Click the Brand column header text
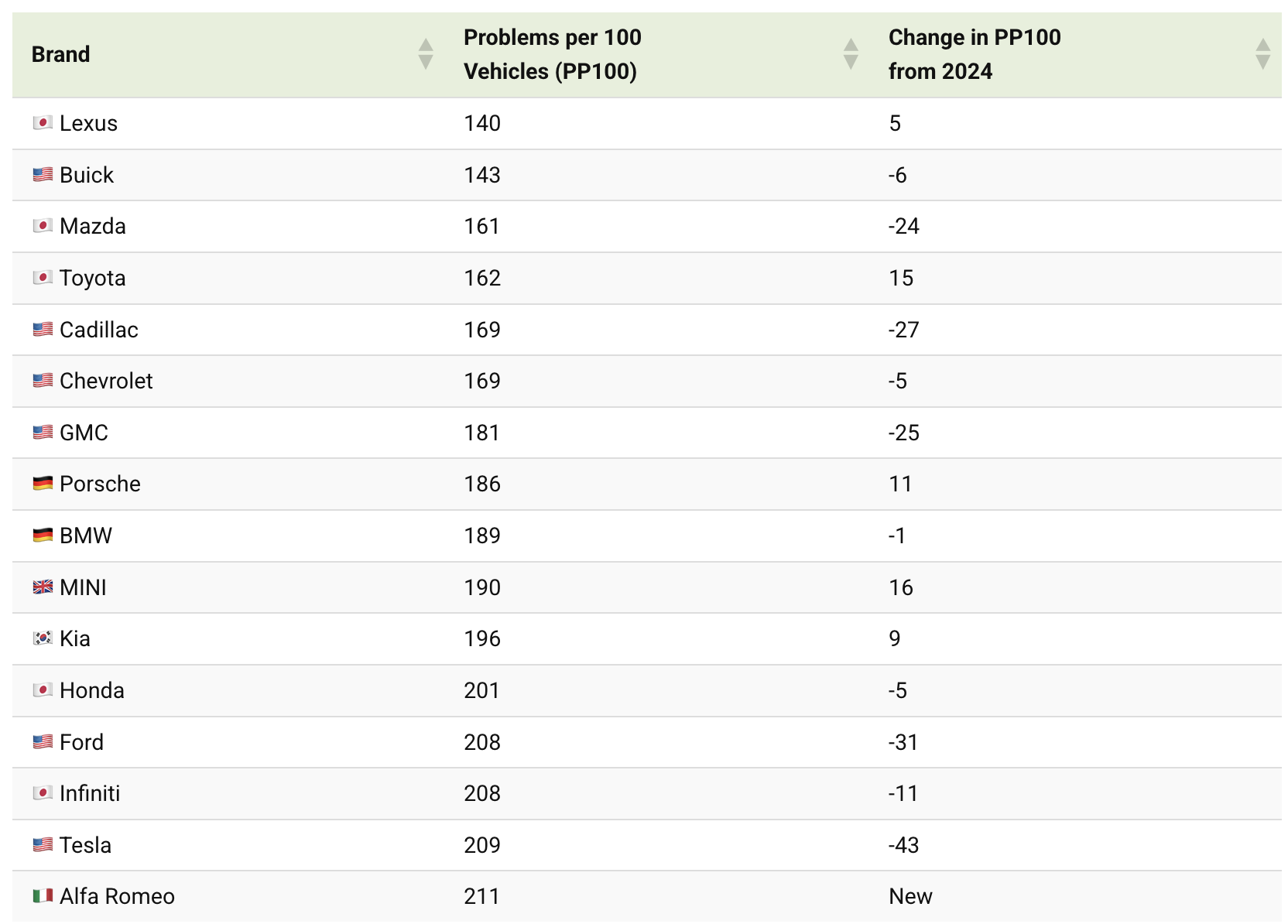The width and height of the screenshot is (1288, 924). coord(60,54)
